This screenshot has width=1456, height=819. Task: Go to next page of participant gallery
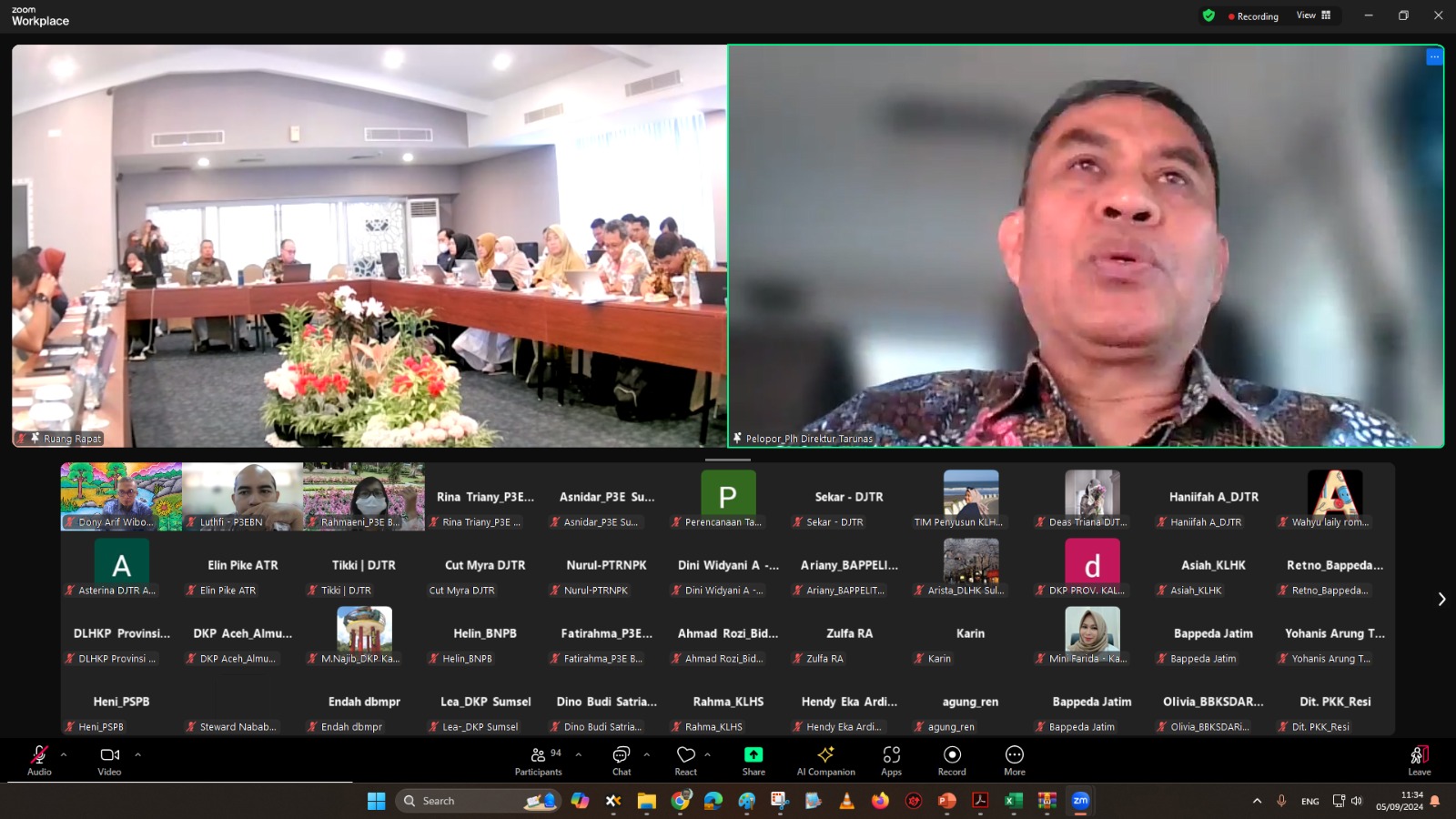(x=1441, y=599)
